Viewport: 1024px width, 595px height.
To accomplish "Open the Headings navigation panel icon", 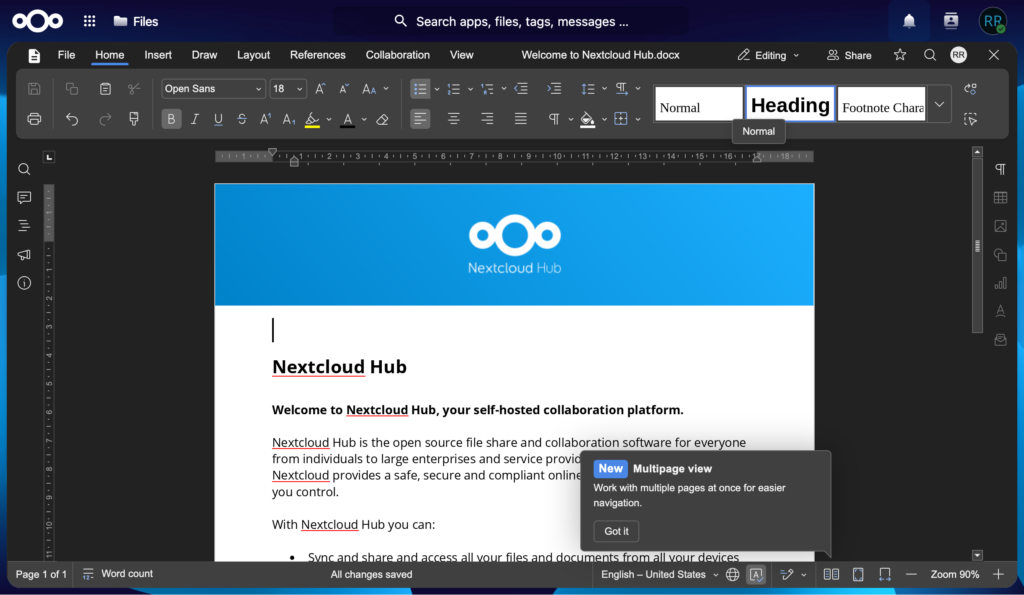I will point(24,226).
